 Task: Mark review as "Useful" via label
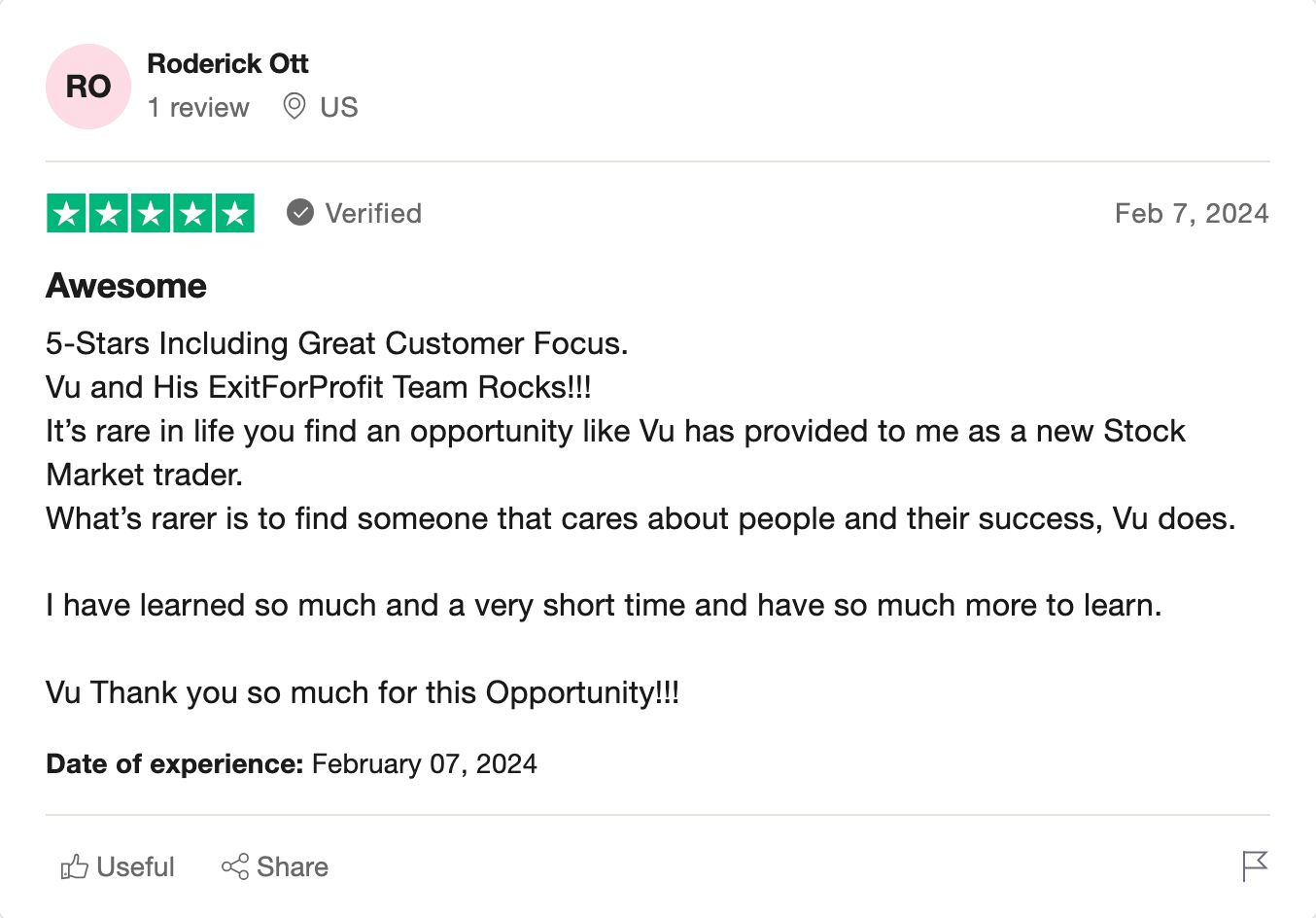136,866
